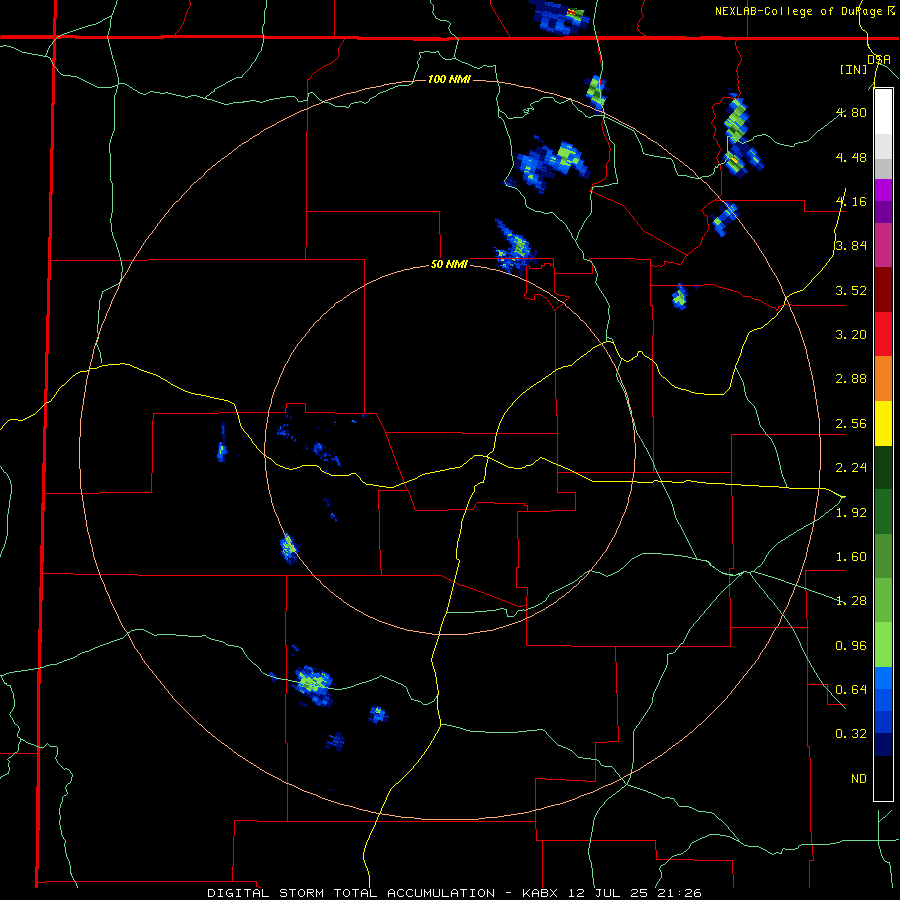The height and width of the screenshot is (900, 900).
Task: Select the 3.52 legend value
Action: click(x=851, y=290)
